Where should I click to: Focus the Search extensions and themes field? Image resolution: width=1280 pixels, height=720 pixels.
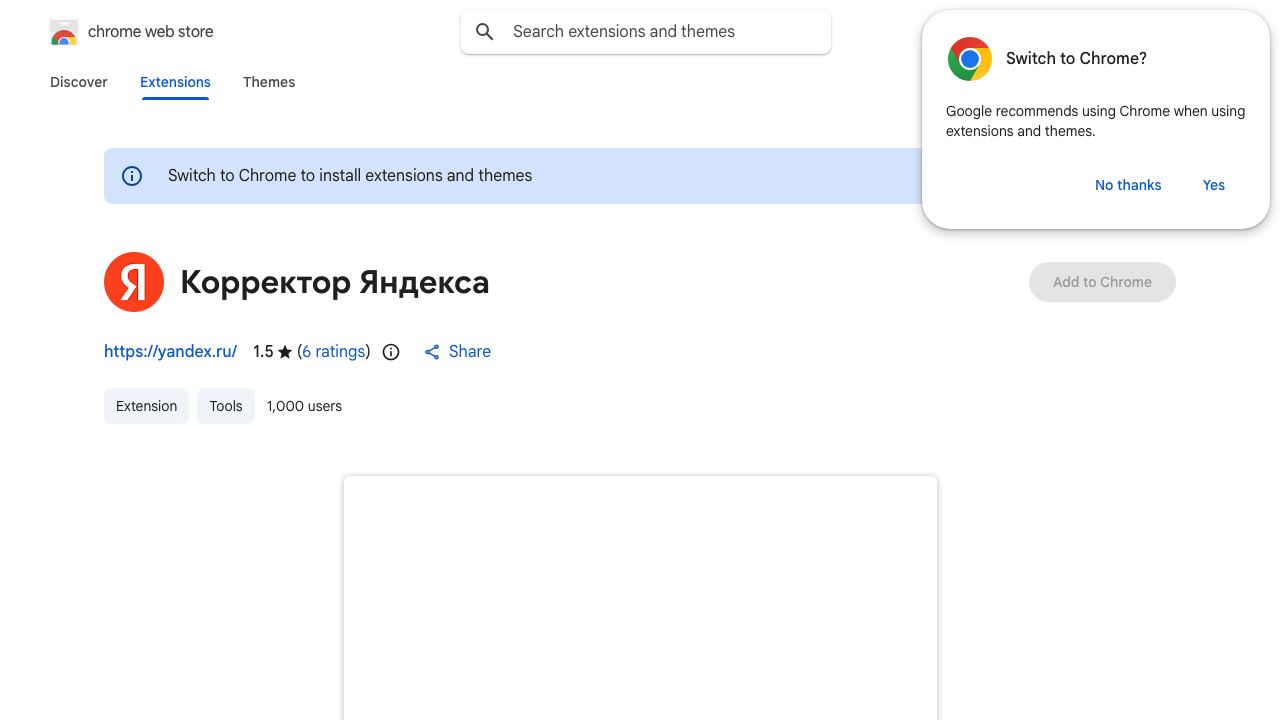click(x=646, y=32)
